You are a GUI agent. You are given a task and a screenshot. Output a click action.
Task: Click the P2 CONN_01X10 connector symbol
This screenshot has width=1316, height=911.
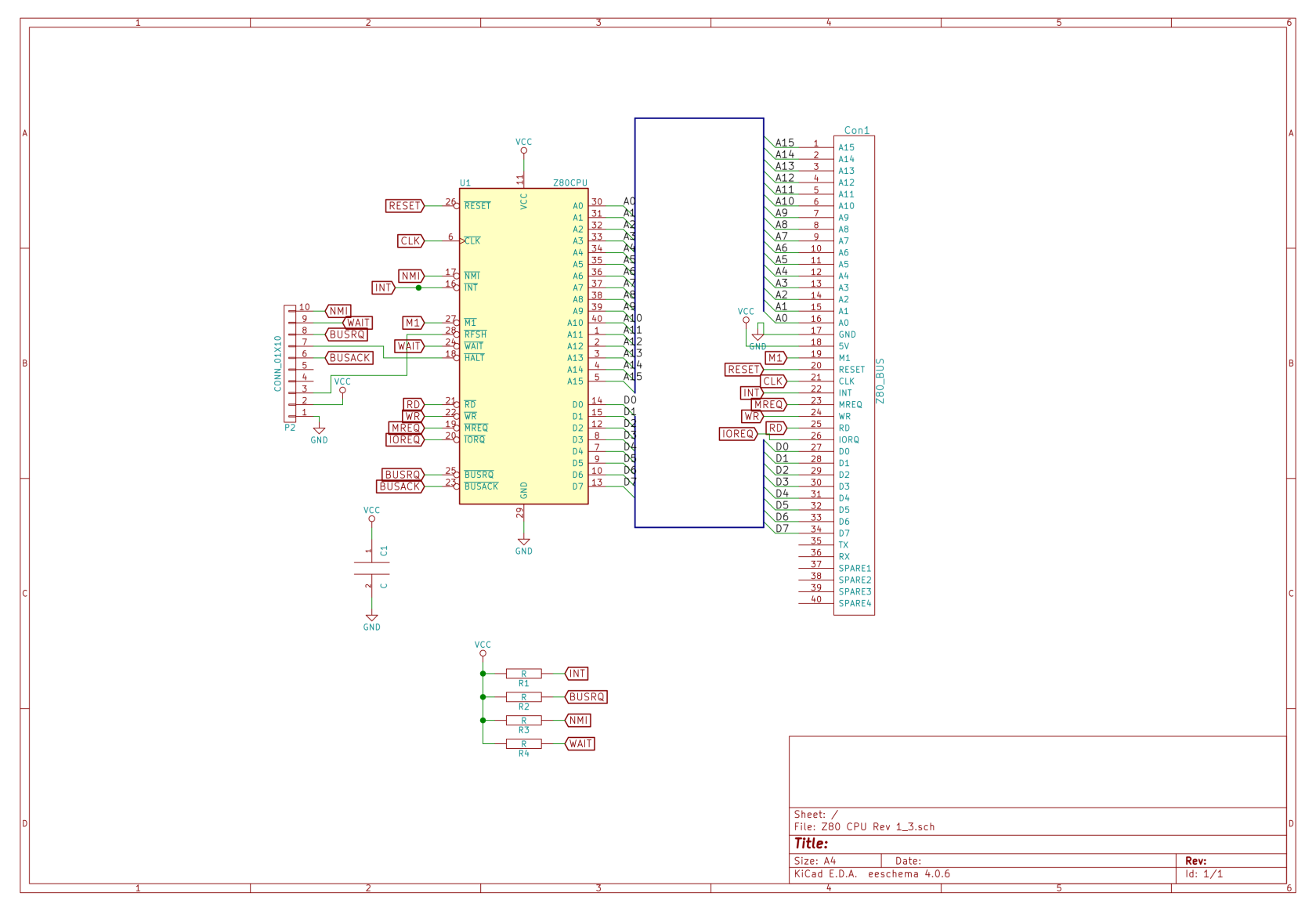pos(291,364)
